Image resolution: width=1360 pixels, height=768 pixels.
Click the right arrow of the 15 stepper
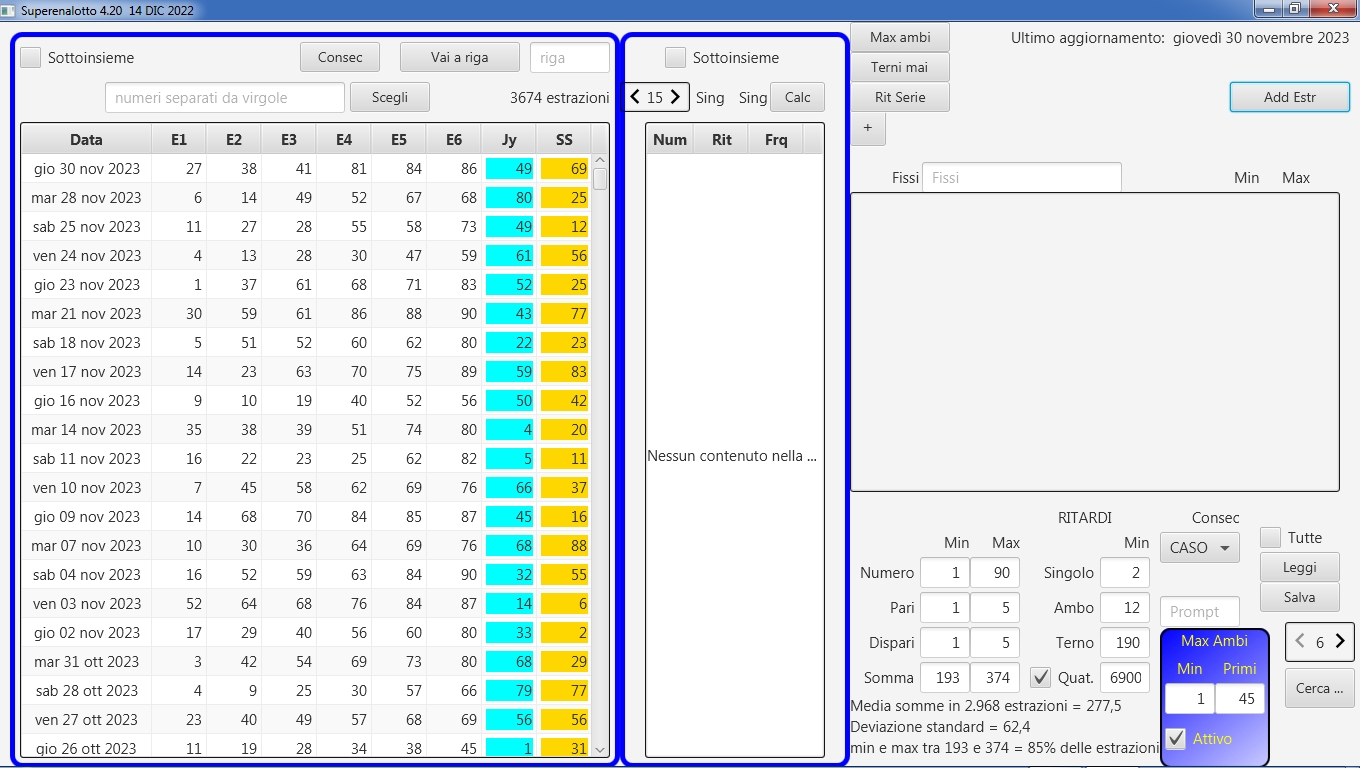pyautogui.click(x=676, y=97)
